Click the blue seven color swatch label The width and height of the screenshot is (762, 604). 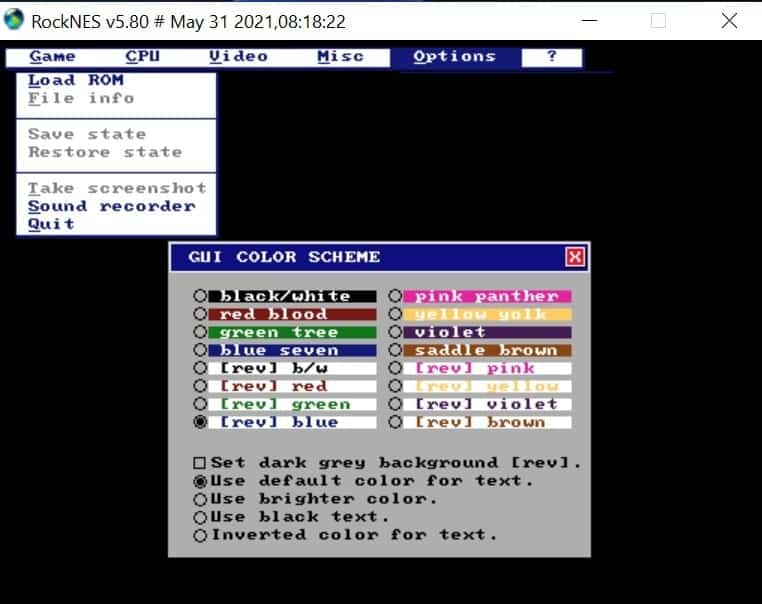[x=292, y=350]
